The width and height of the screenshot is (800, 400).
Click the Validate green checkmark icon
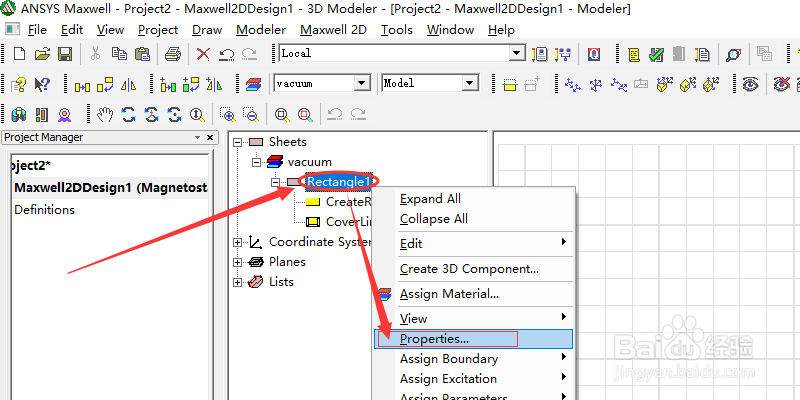657,54
